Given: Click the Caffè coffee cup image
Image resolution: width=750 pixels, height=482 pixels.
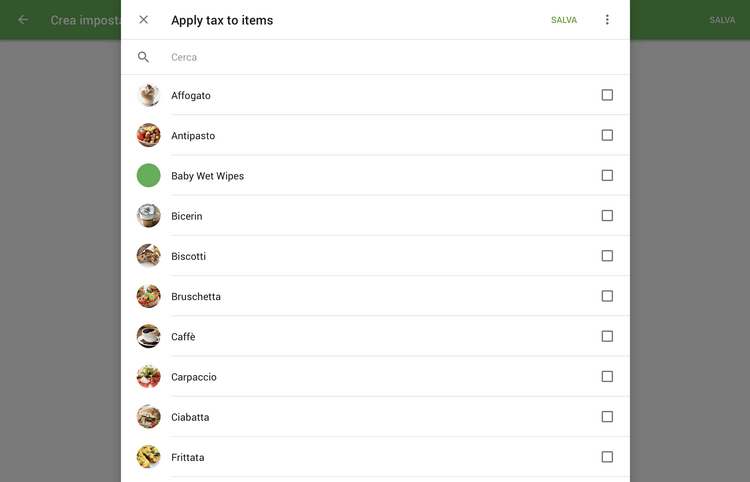Looking at the screenshot, I should point(148,336).
